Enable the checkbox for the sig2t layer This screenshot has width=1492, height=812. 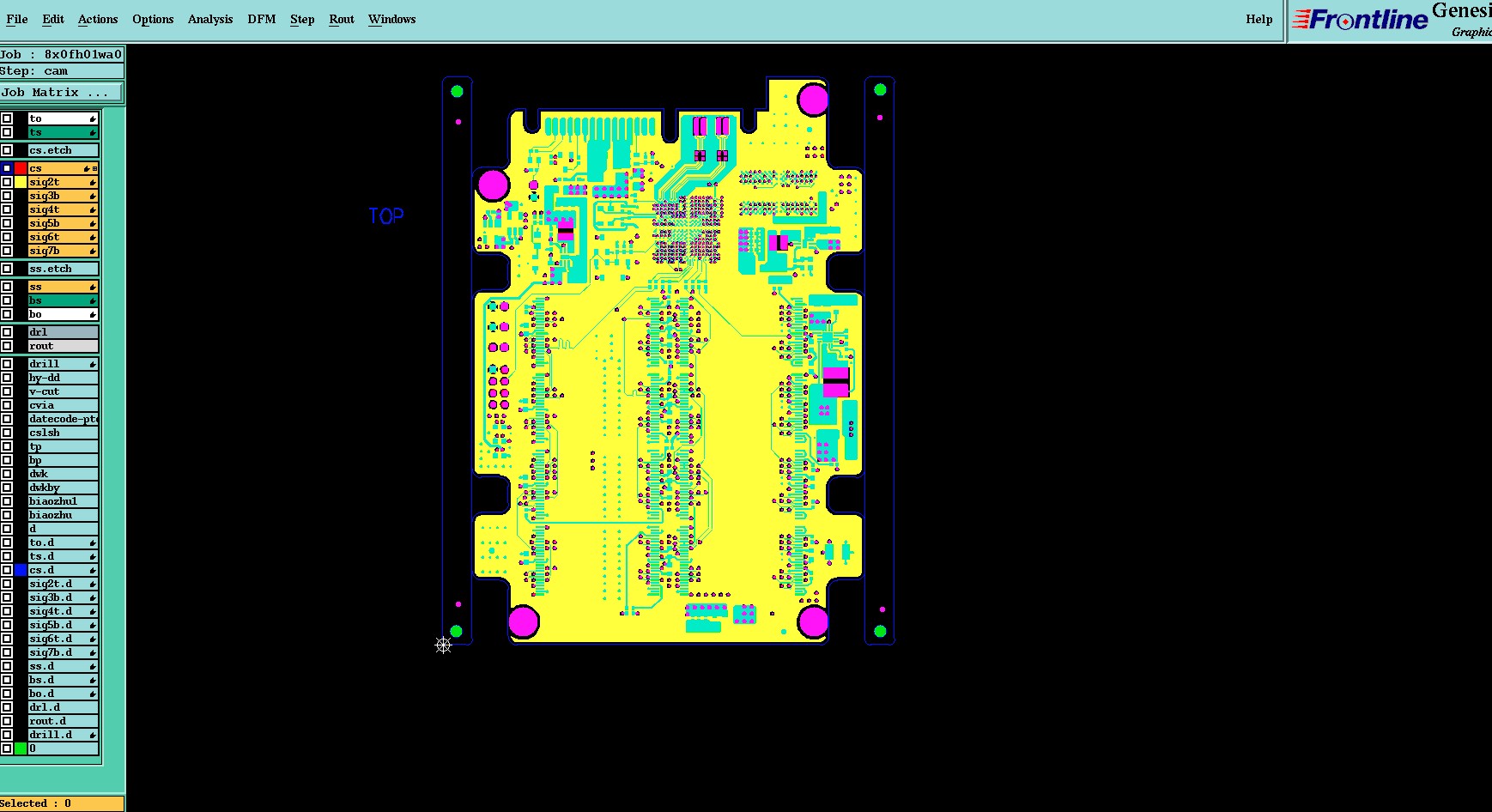click(7, 182)
